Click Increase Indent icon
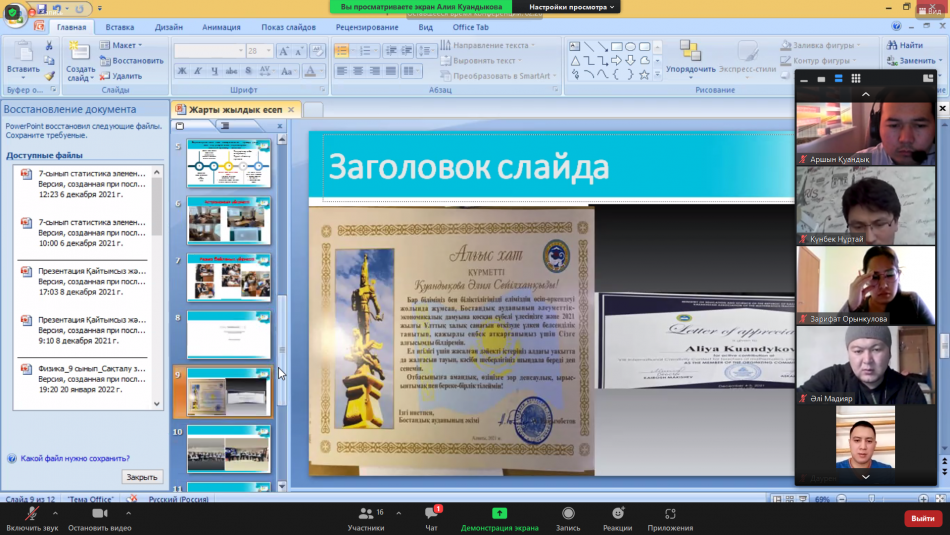 (x=407, y=51)
